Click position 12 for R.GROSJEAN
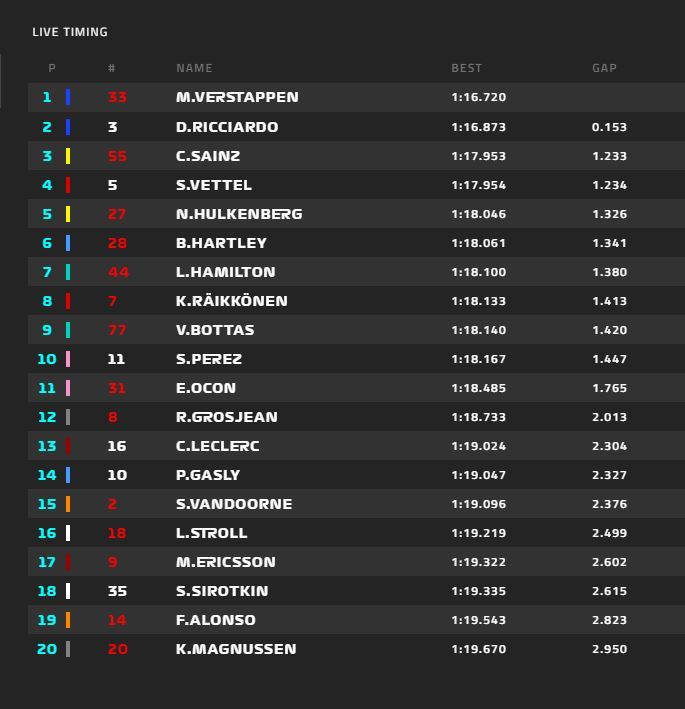The image size is (685, 709). click(x=47, y=417)
